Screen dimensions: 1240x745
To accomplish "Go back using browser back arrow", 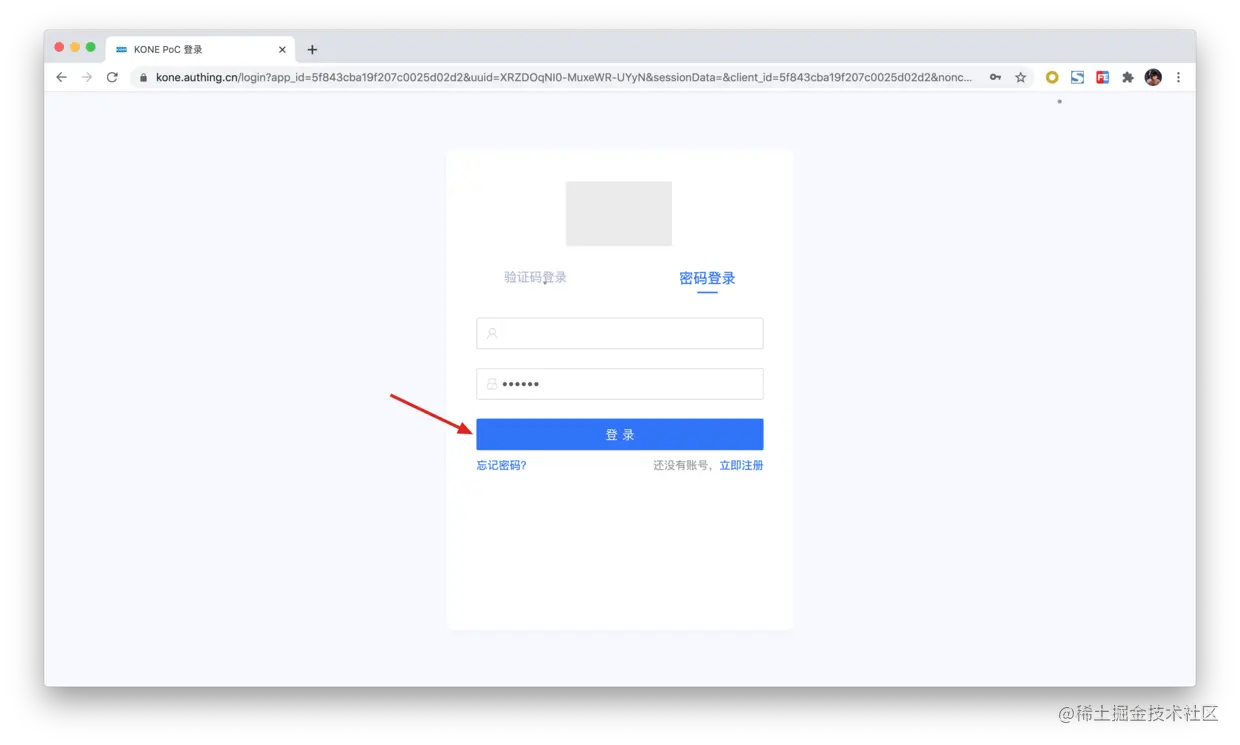I will pyautogui.click(x=62, y=77).
